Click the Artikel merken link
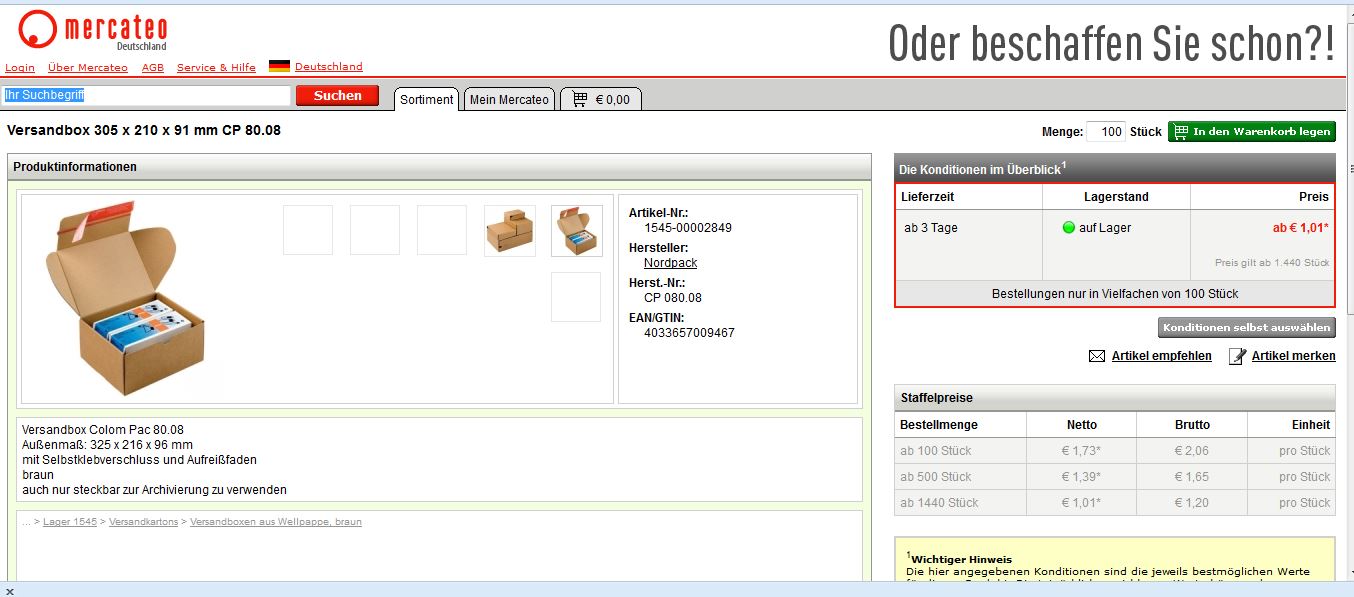 [x=1294, y=356]
